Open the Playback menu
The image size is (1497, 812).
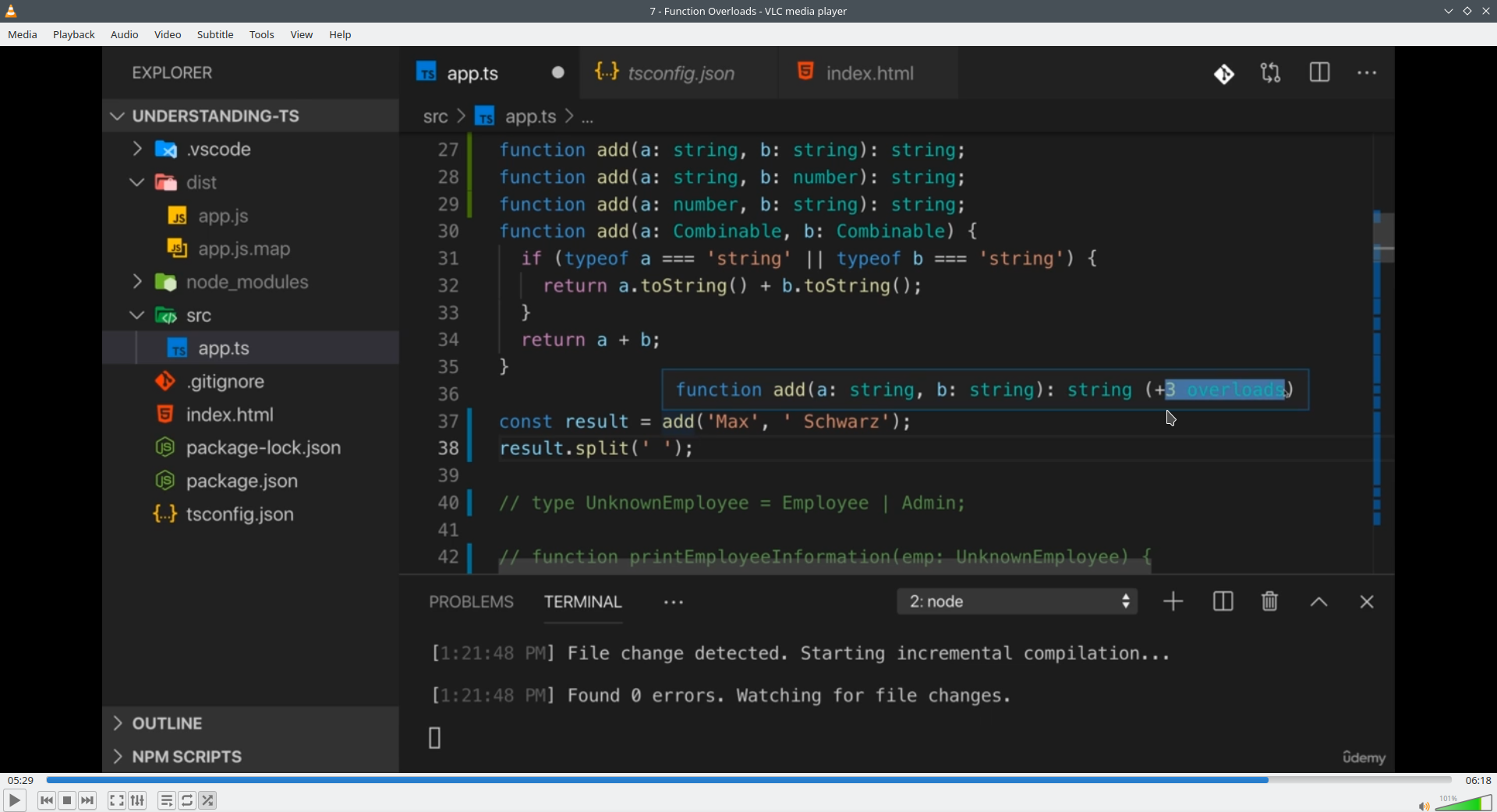[74, 35]
